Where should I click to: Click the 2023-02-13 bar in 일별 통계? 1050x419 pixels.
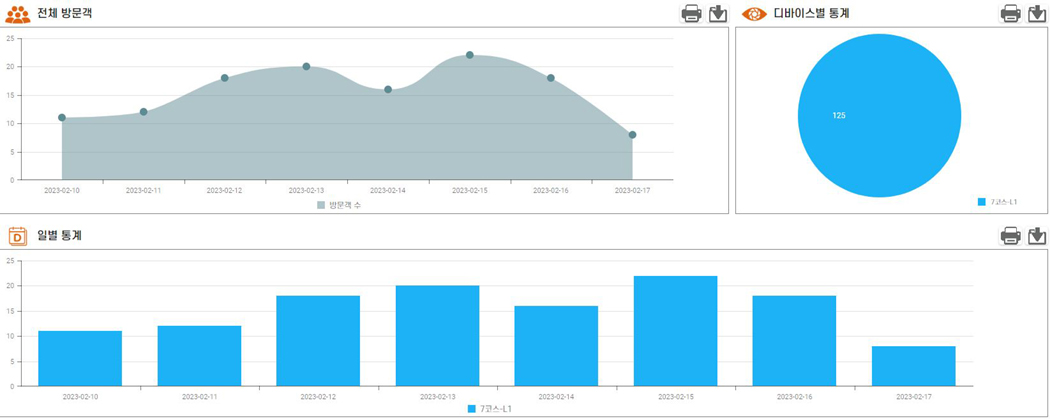click(x=437, y=336)
